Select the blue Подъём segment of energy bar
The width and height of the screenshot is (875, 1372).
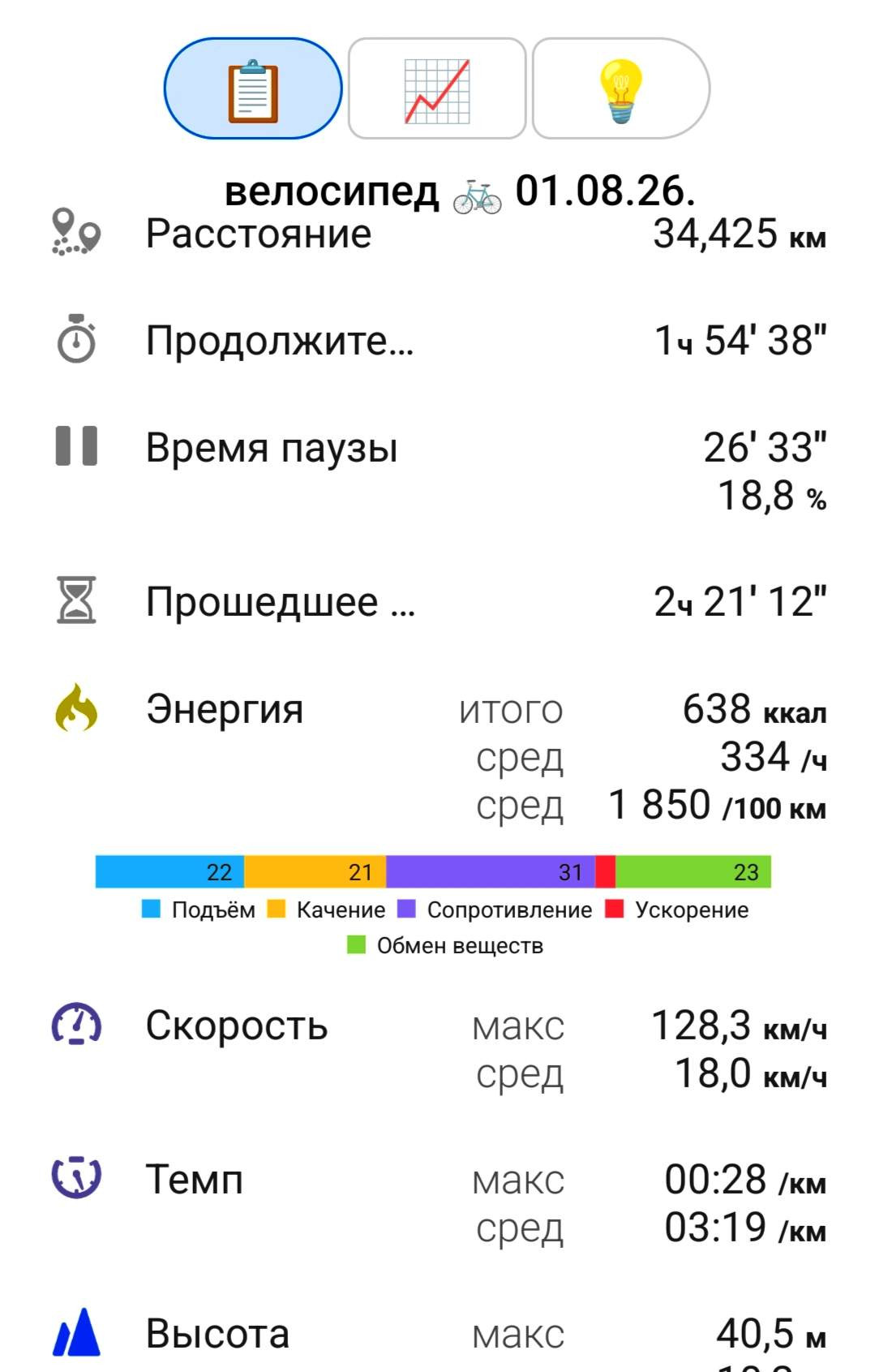point(169,871)
